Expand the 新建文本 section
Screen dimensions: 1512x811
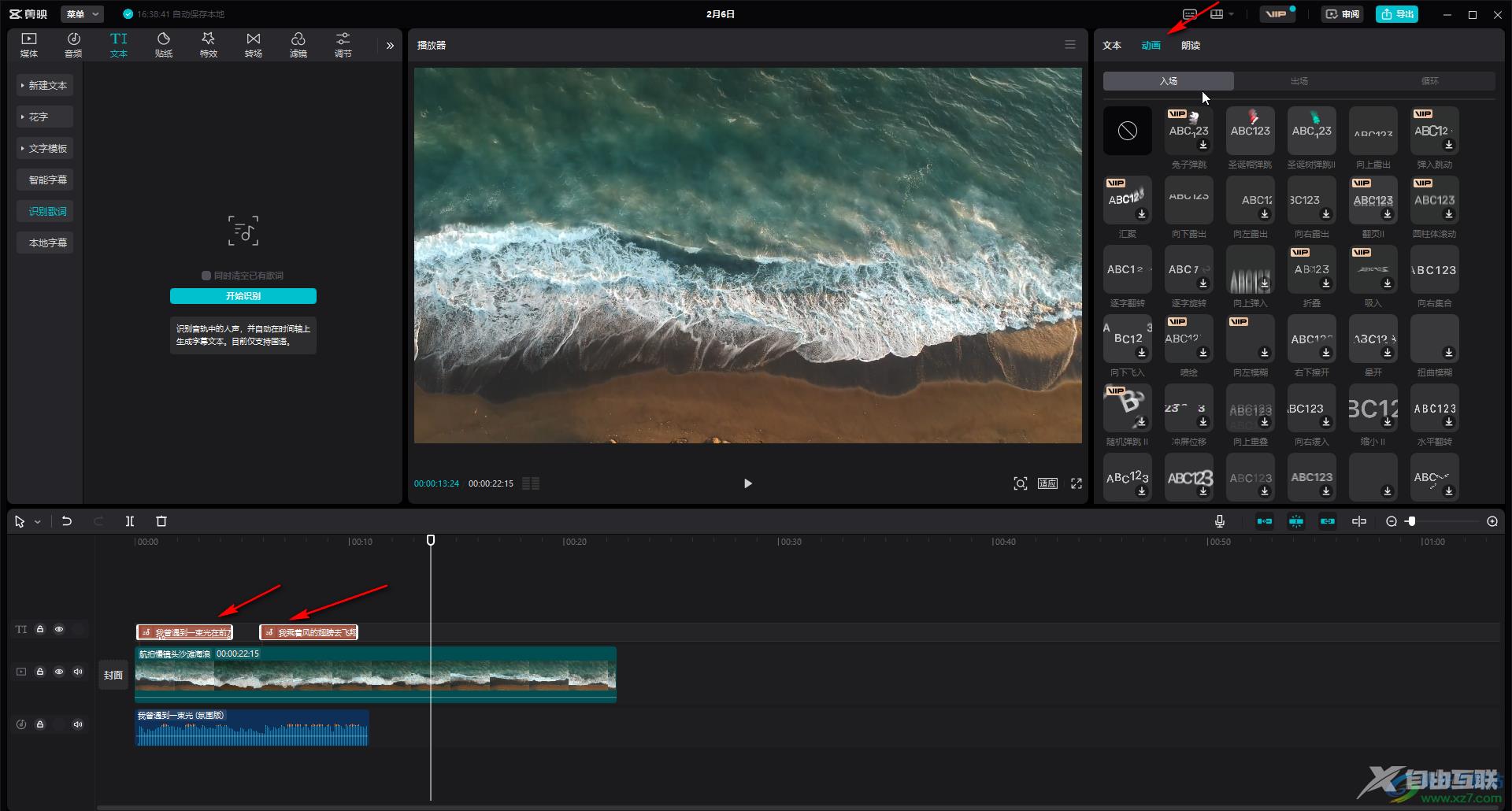[x=45, y=85]
